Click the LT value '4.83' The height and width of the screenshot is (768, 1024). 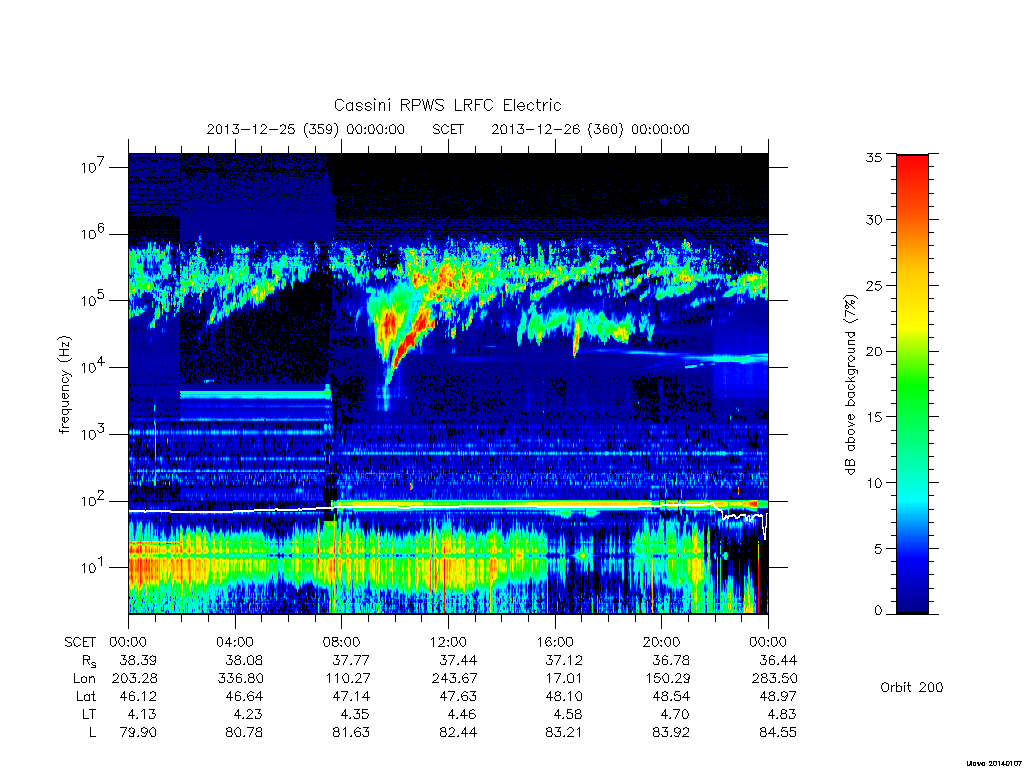pyautogui.click(x=782, y=714)
